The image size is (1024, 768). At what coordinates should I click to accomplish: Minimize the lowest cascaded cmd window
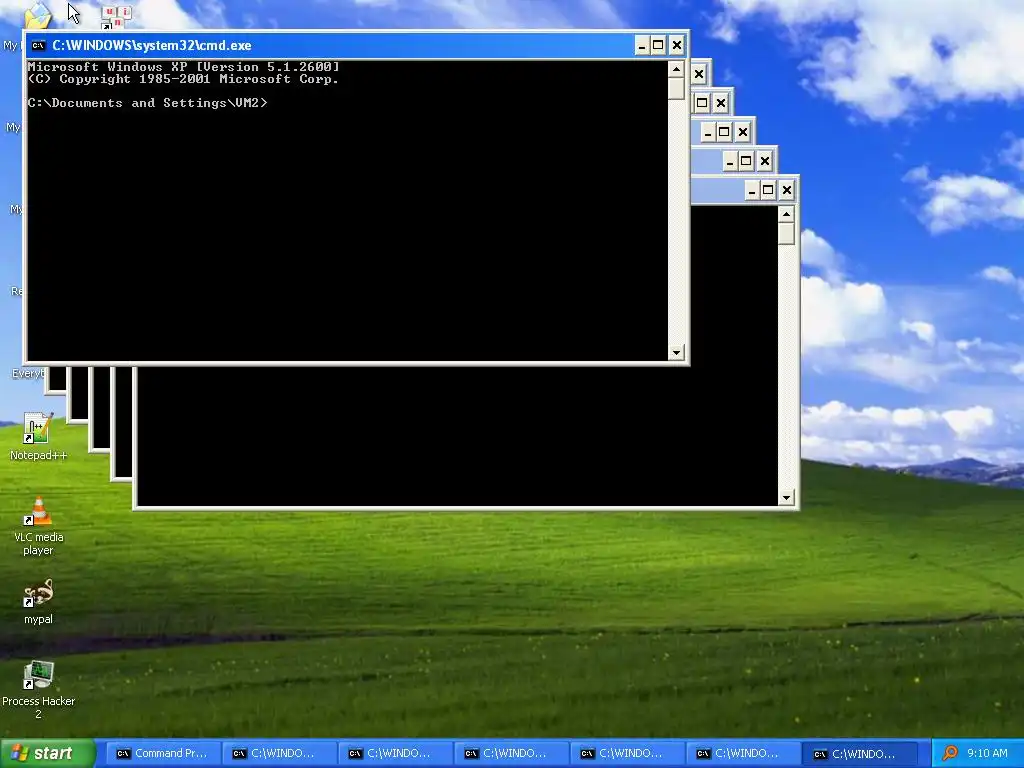coord(752,190)
